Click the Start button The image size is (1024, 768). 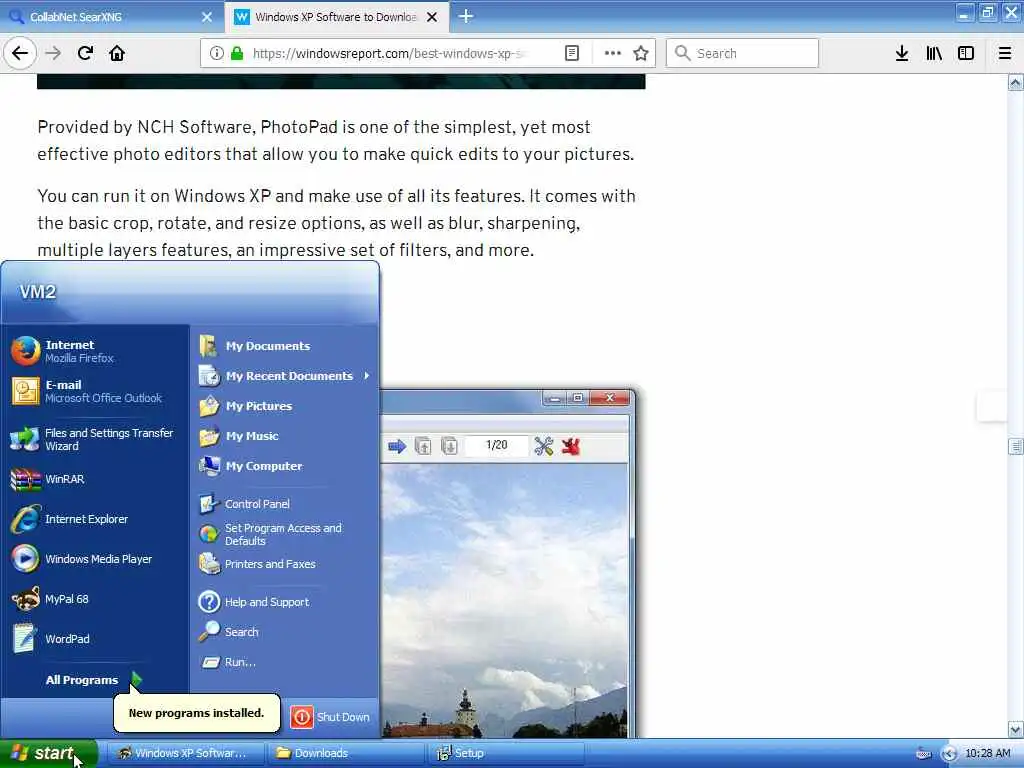[x=48, y=753]
